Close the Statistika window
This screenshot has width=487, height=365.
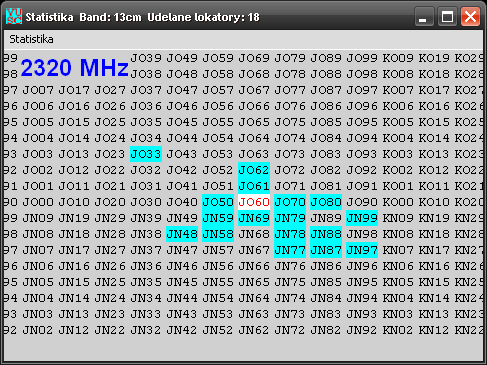click(x=470, y=16)
